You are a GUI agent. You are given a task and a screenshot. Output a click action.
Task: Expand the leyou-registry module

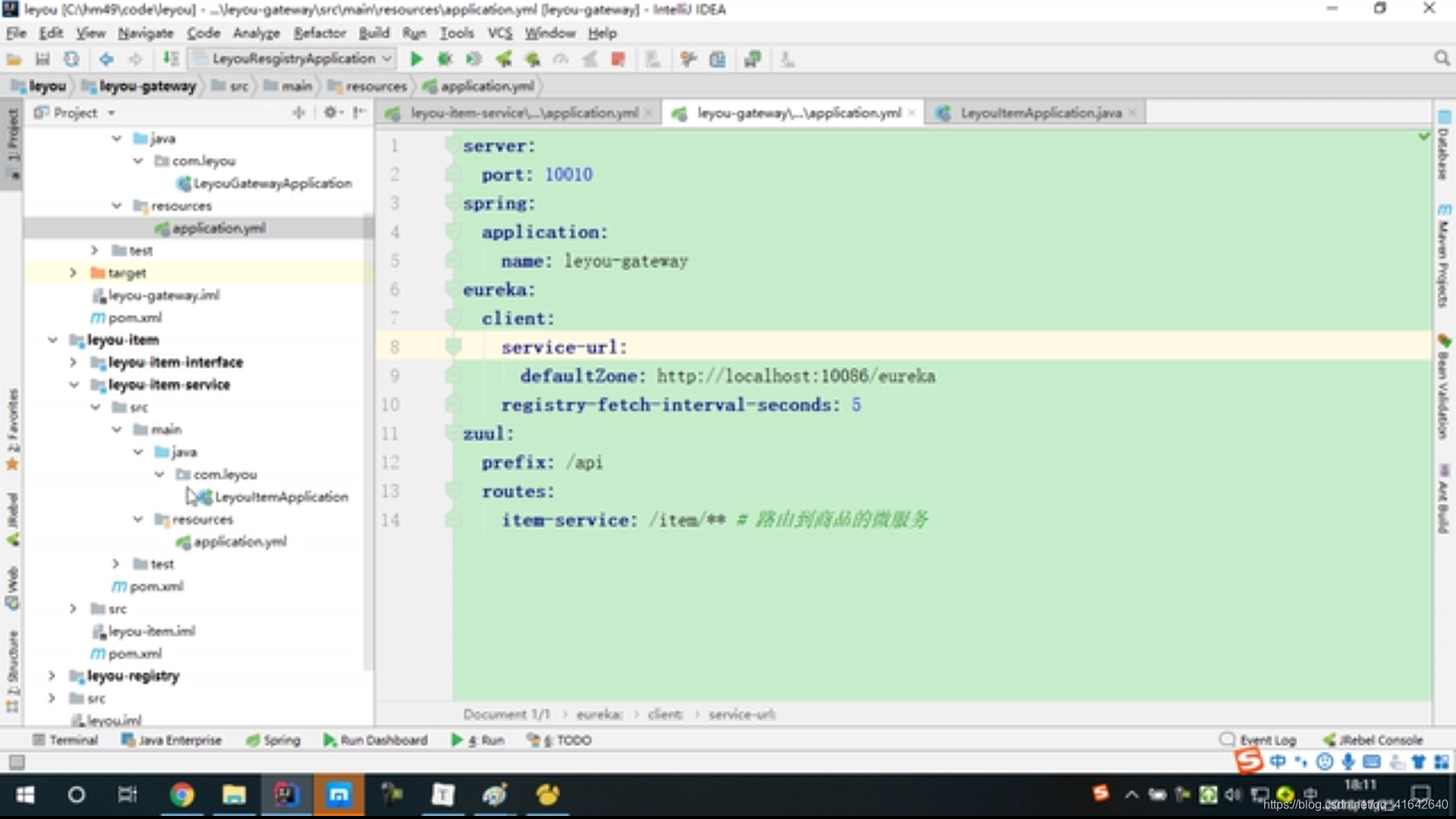(52, 675)
